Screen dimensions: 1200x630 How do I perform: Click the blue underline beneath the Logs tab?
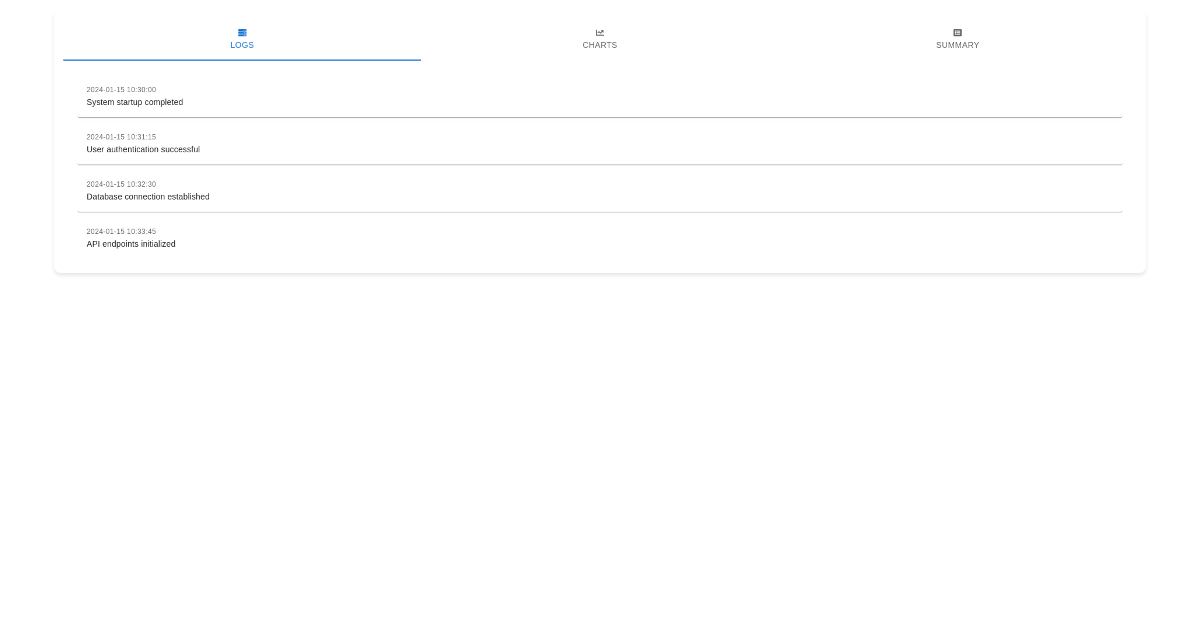242,60
